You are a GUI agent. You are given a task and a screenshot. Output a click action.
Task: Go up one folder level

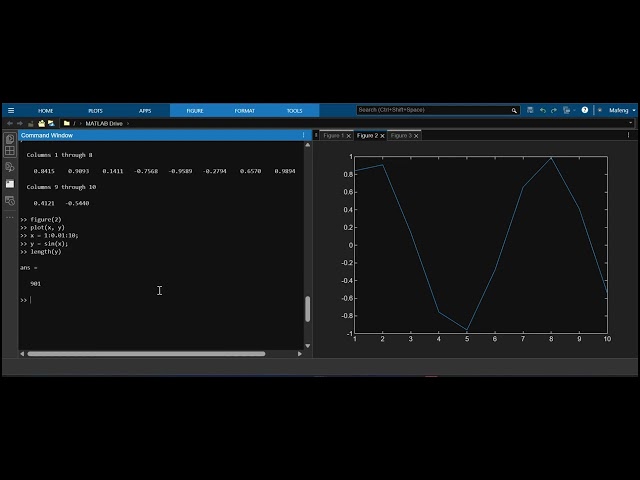coord(31,123)
